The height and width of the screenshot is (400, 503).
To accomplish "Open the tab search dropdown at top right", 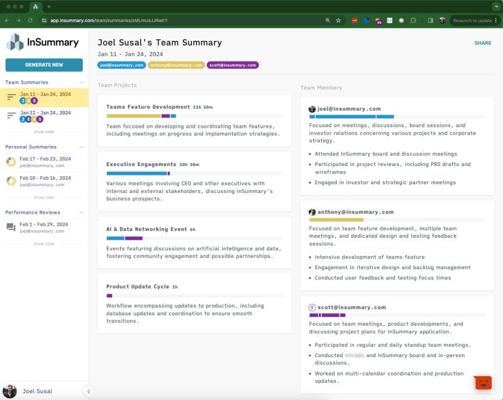I will click(x=496, y=6).
